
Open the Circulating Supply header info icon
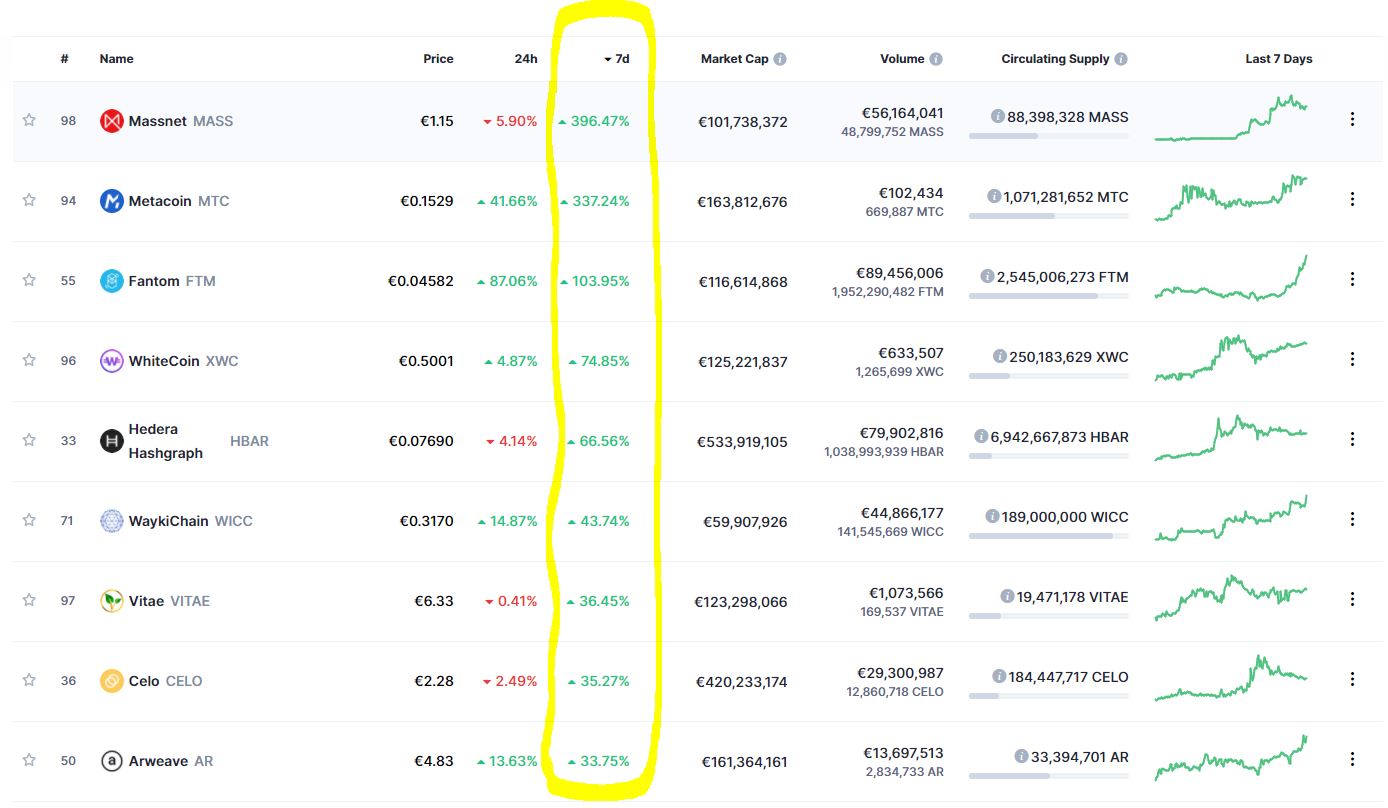(1121, 59)
